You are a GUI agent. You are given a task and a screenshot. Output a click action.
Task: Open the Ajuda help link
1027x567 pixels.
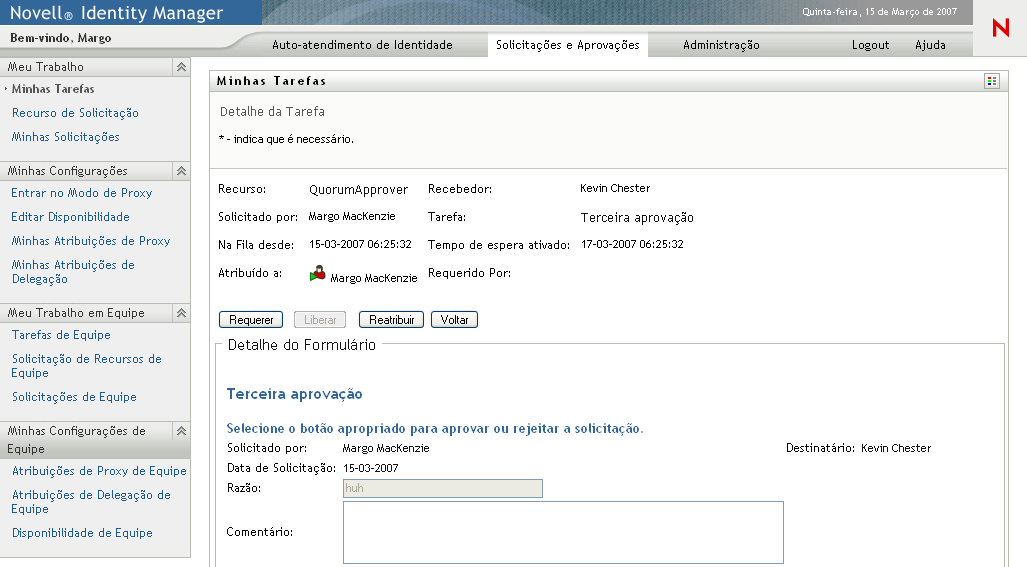(x=930, y=45)
